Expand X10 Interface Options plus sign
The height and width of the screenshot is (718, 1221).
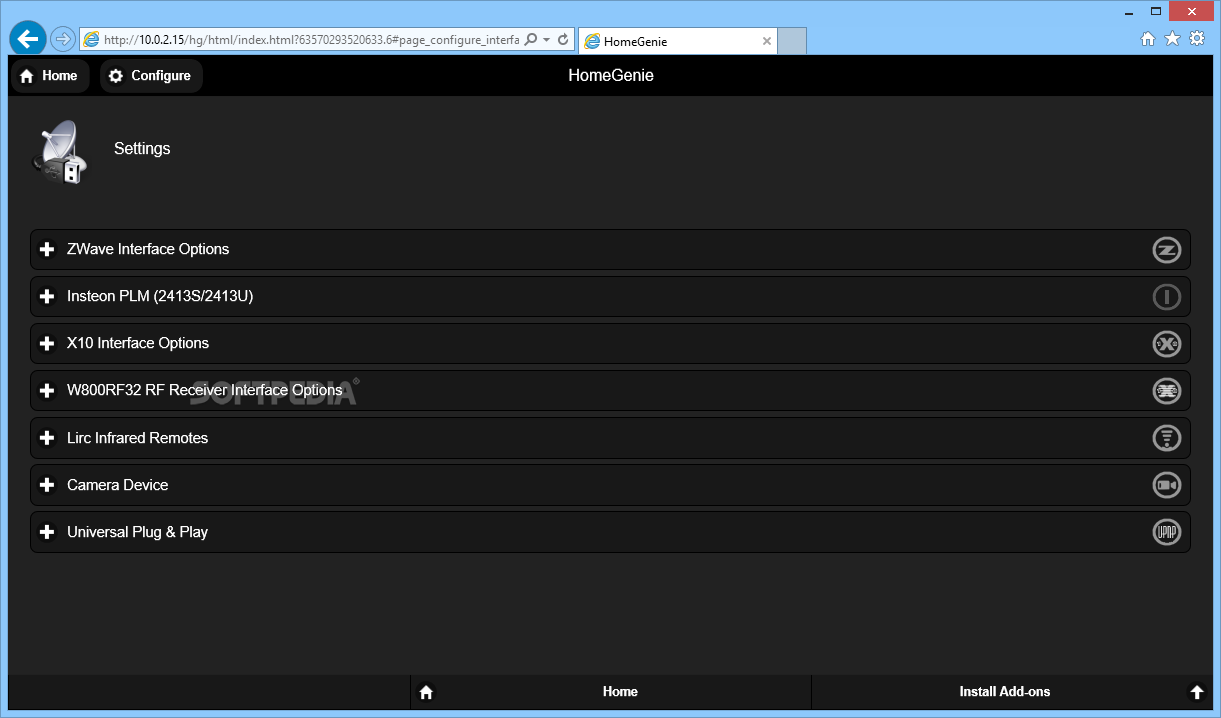coord(46,344)
